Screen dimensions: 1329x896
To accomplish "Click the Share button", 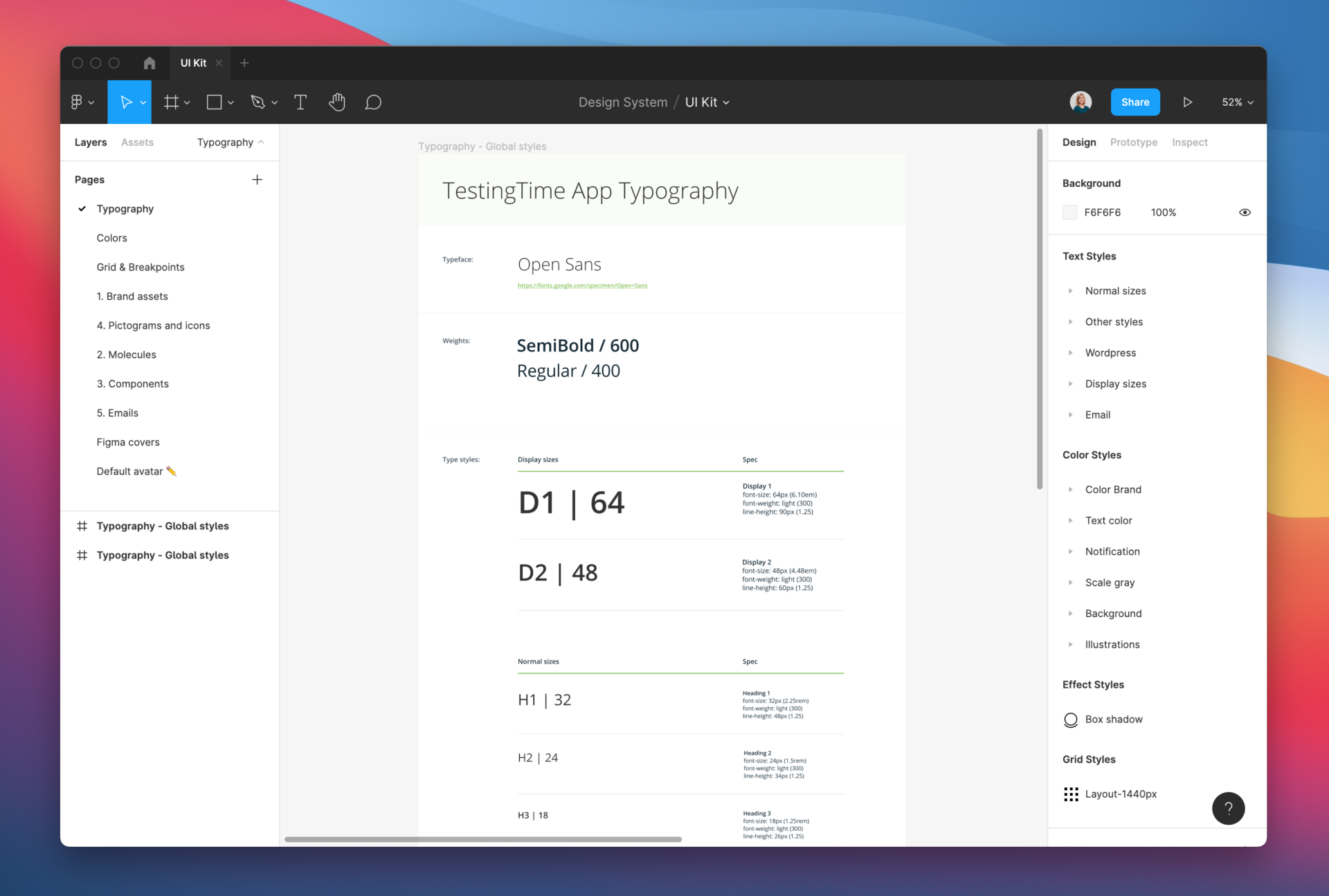I will tap(1134, 102).
